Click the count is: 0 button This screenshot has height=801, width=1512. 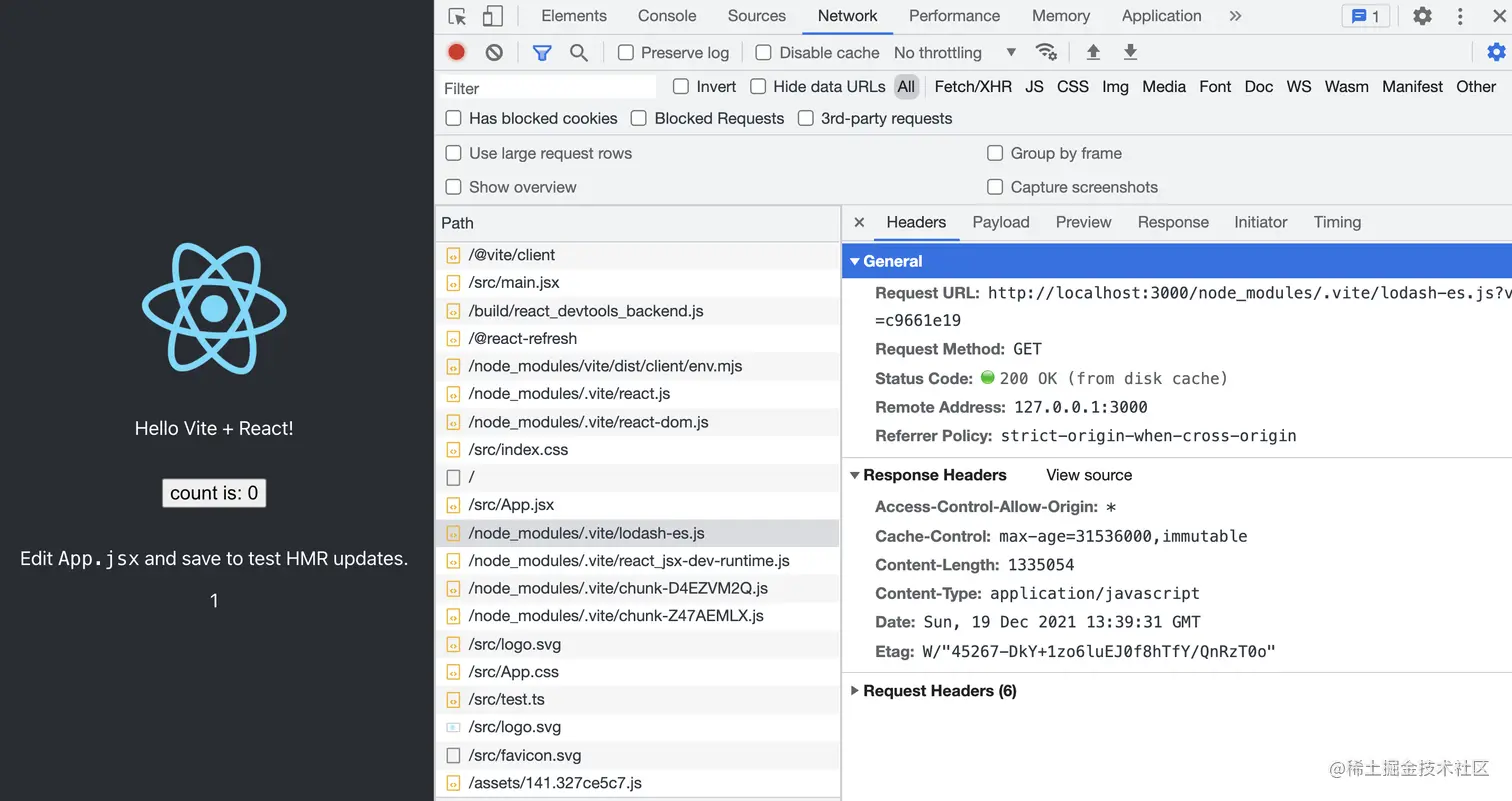click(214, 493)
